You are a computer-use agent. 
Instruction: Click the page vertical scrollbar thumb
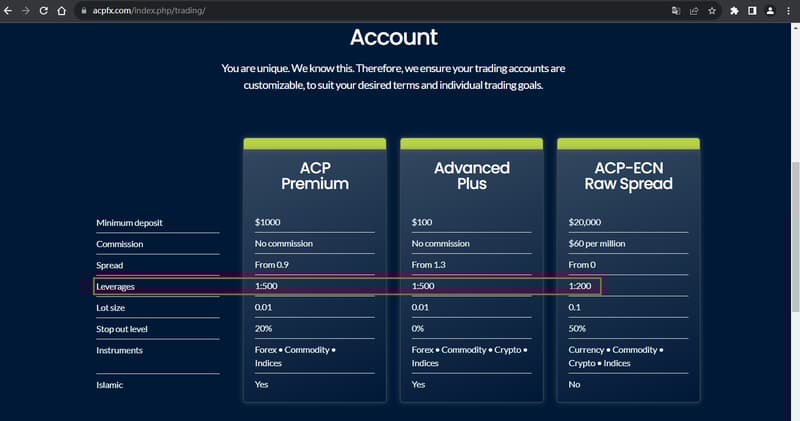point(795,236)
